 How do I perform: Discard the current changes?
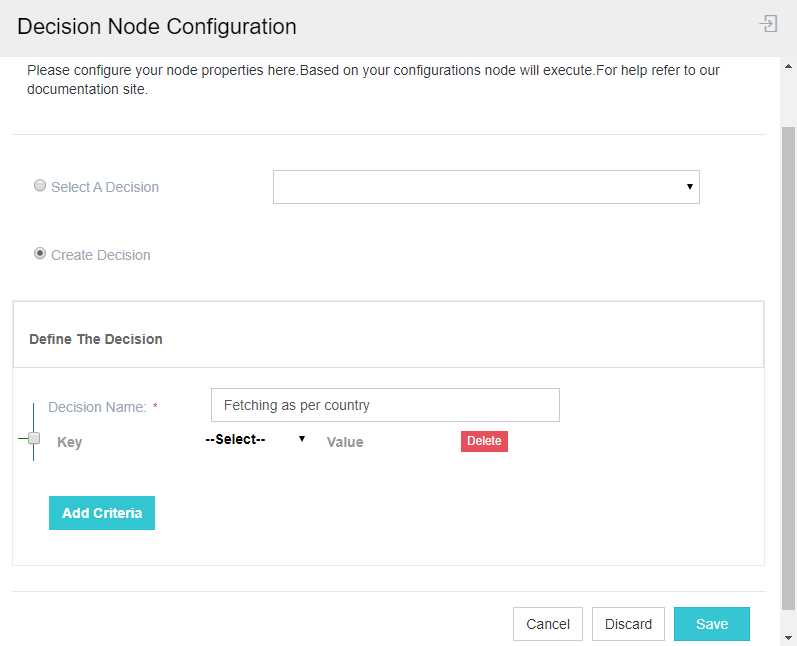pos(628,624)
